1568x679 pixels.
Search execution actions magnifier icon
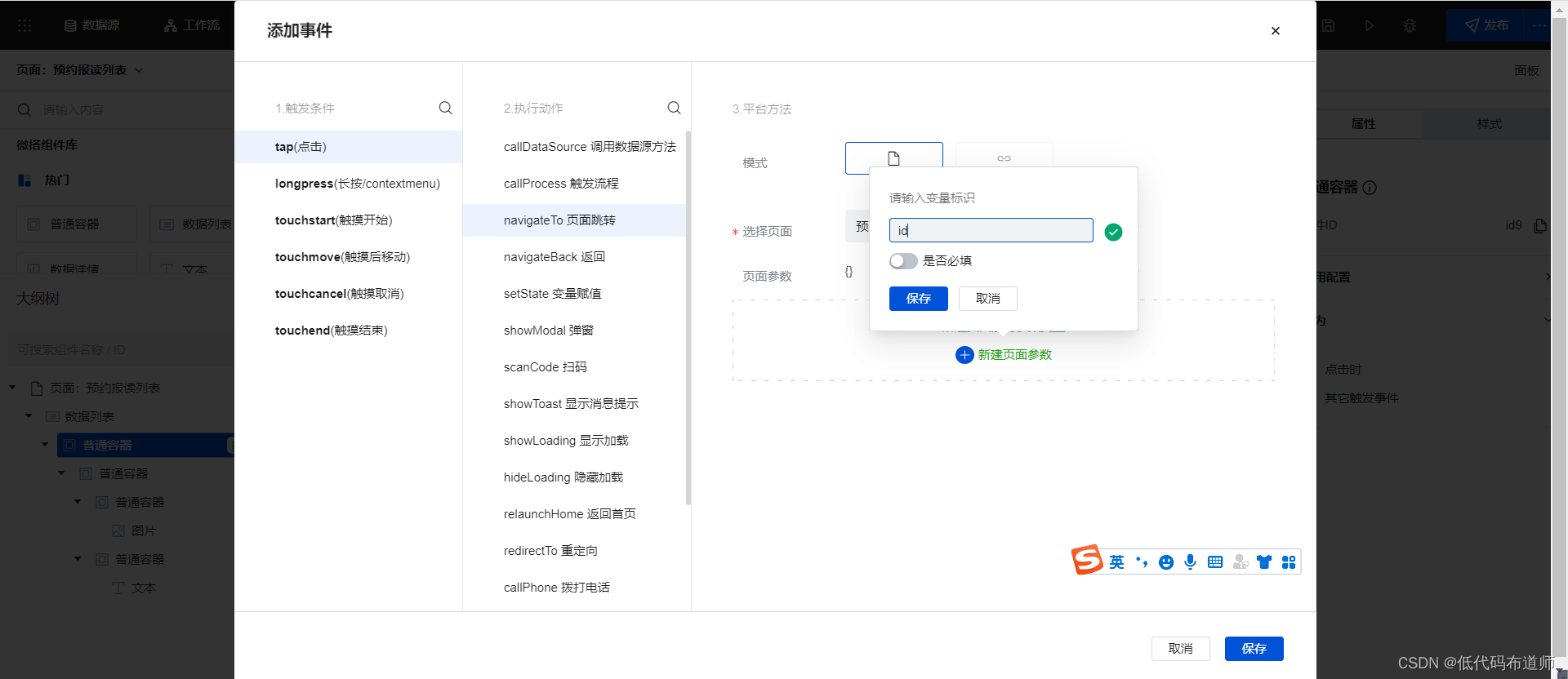coord(674,108)
